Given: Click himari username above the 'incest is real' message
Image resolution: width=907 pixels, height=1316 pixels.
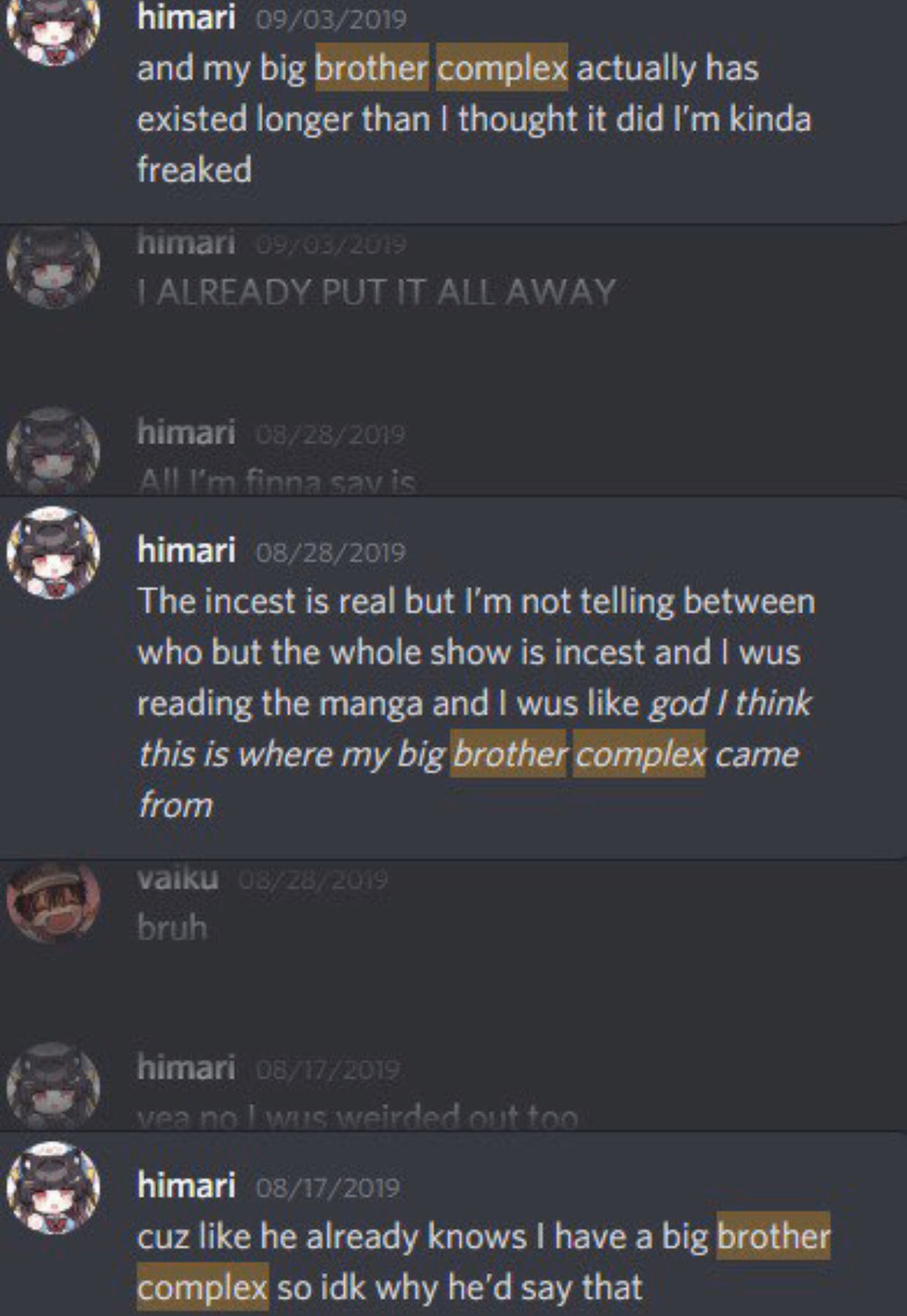Looking at the screenshot, I should 186,550.
